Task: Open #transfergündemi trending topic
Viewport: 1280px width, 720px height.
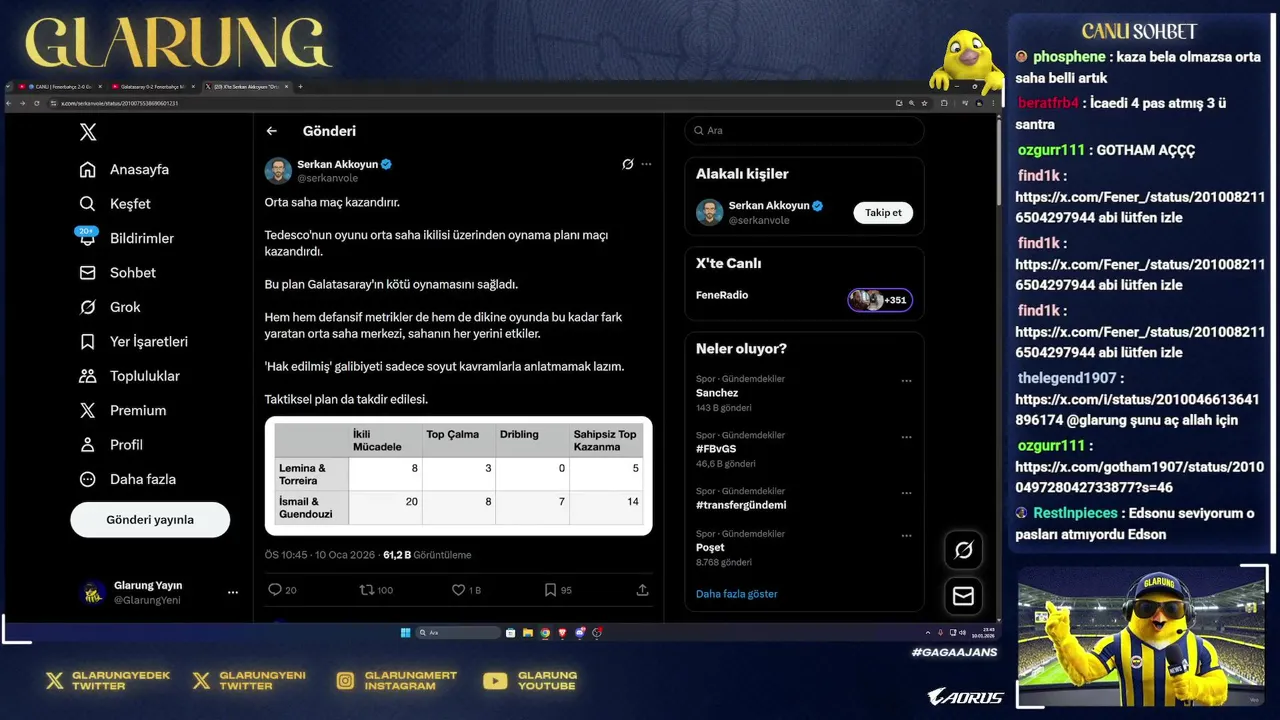Action: click(741, 505)
